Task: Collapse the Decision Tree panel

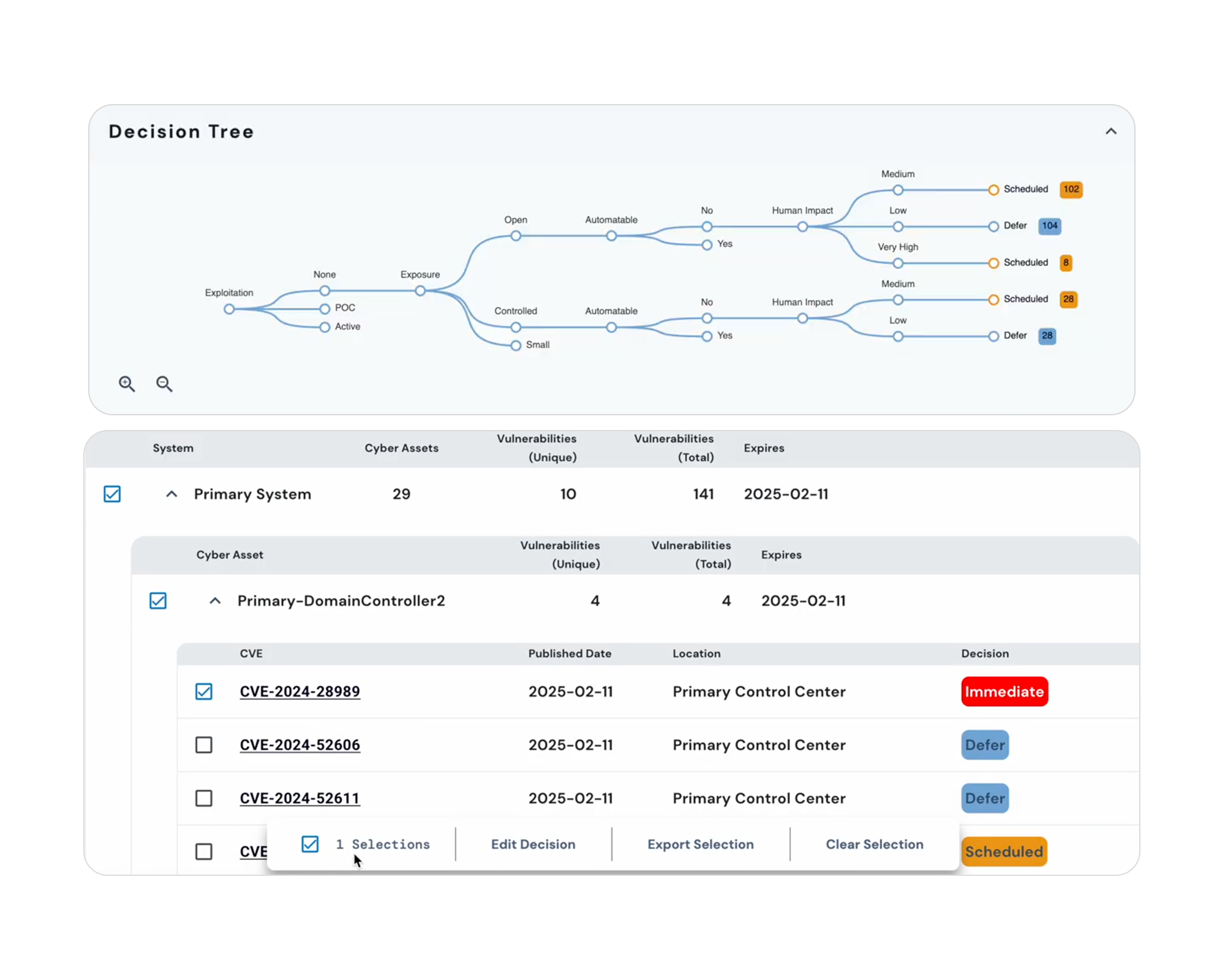Action: click(x=1110, y=132)
